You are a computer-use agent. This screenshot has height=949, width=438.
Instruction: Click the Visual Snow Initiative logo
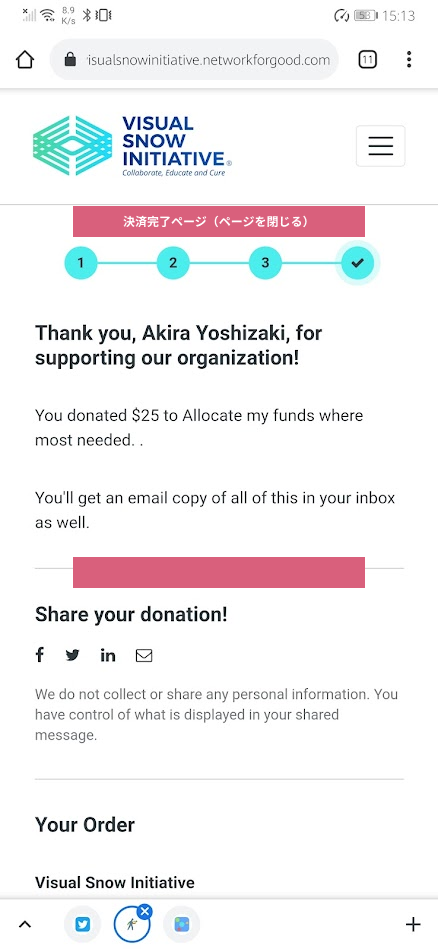[132, 146]
